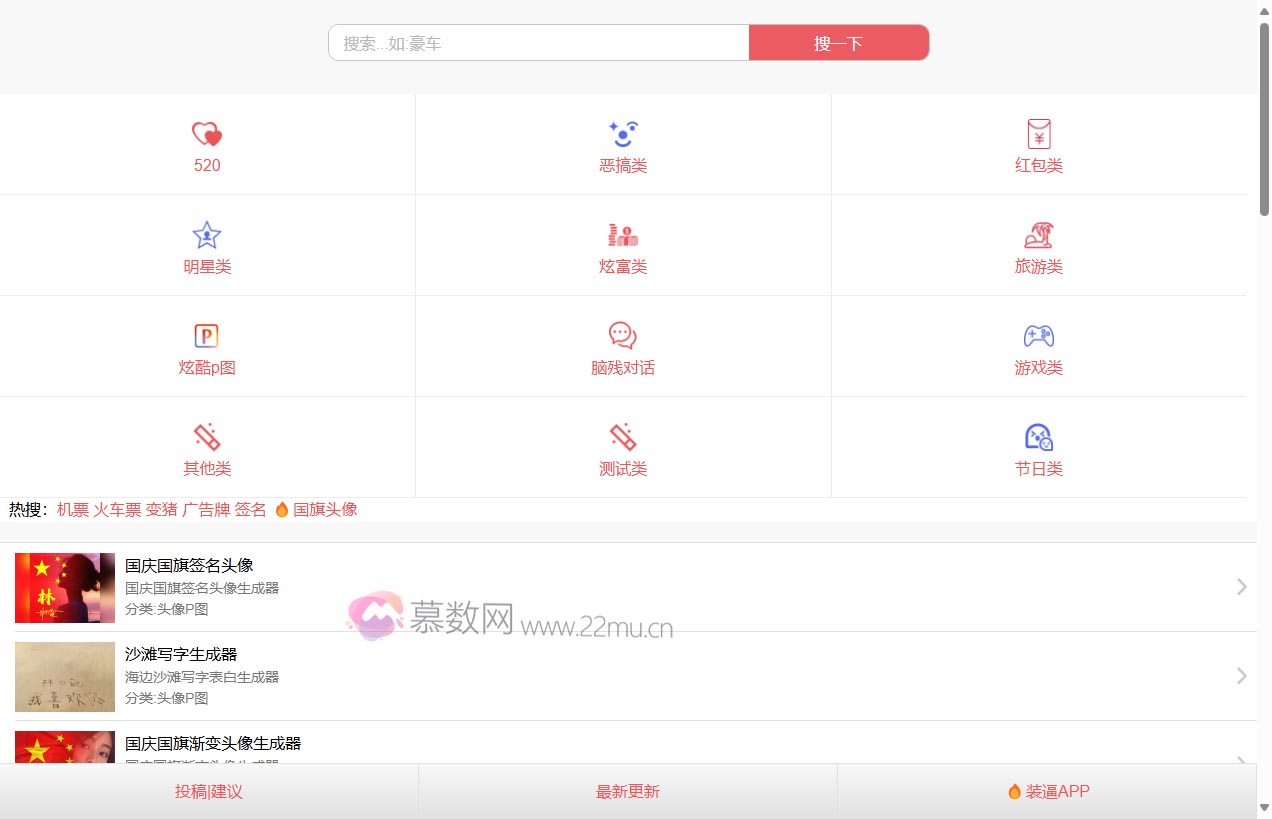The image size is (1272, 819).
Task: Select the 游戏类 gamepad icon
Action: 1039,336
